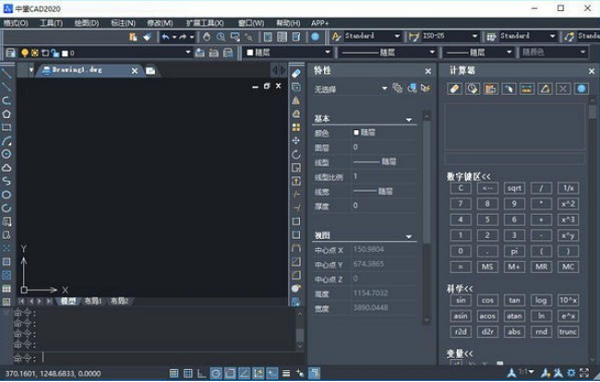
Task: Click the settings gear in status bar
Action: click(x=571, y=372)
